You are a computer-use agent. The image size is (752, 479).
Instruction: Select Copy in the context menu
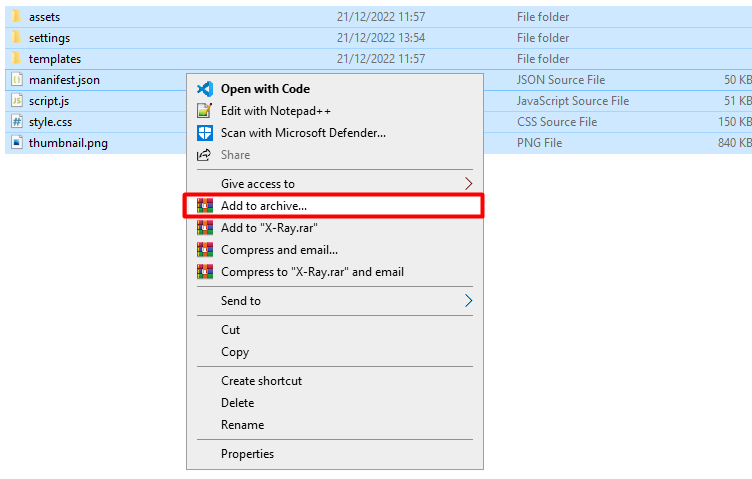235,352
